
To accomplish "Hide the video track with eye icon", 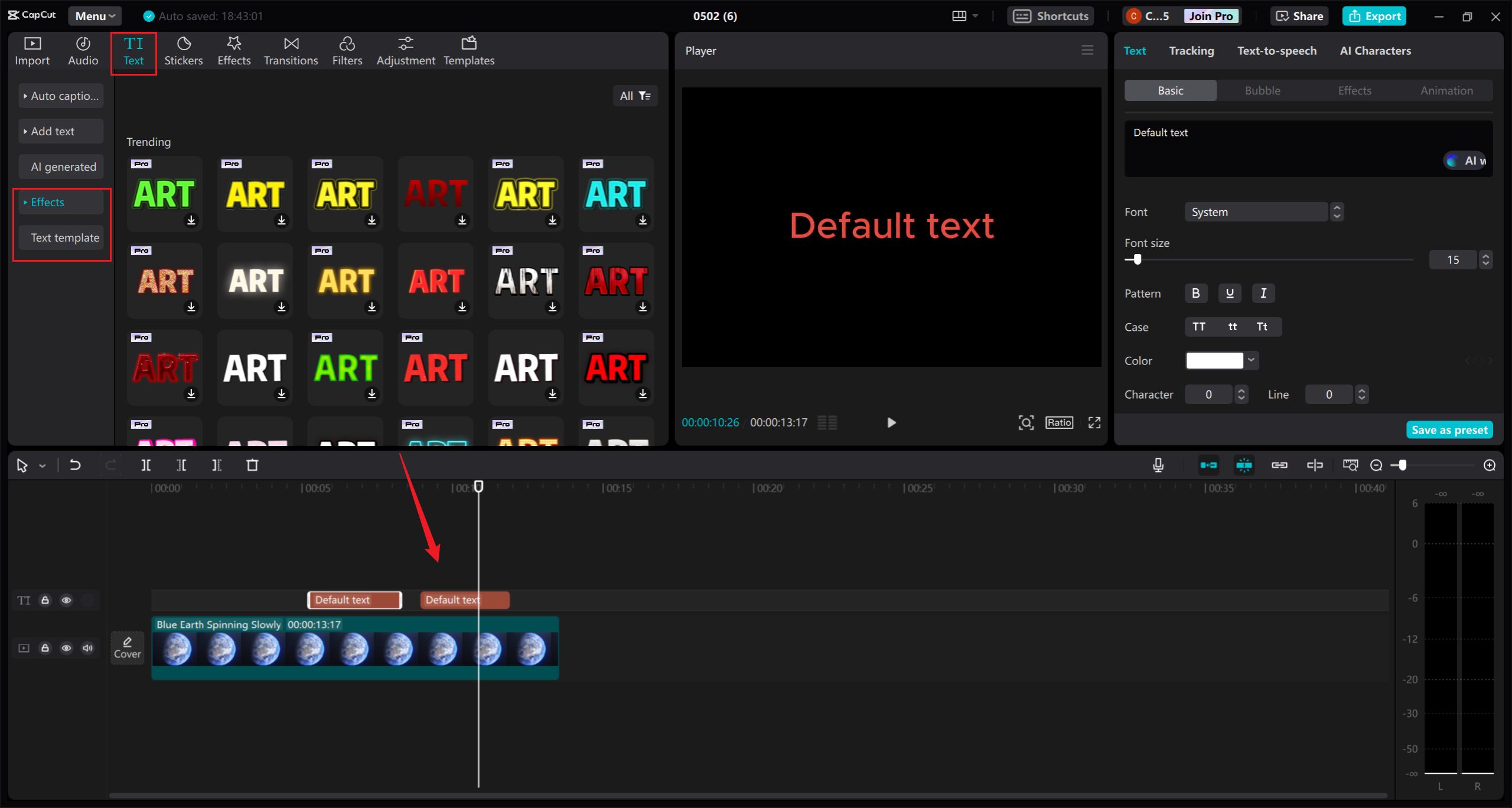I will 66,648.
